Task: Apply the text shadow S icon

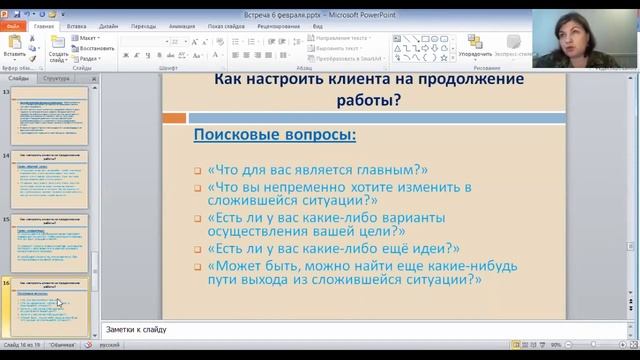Action: 159,55
